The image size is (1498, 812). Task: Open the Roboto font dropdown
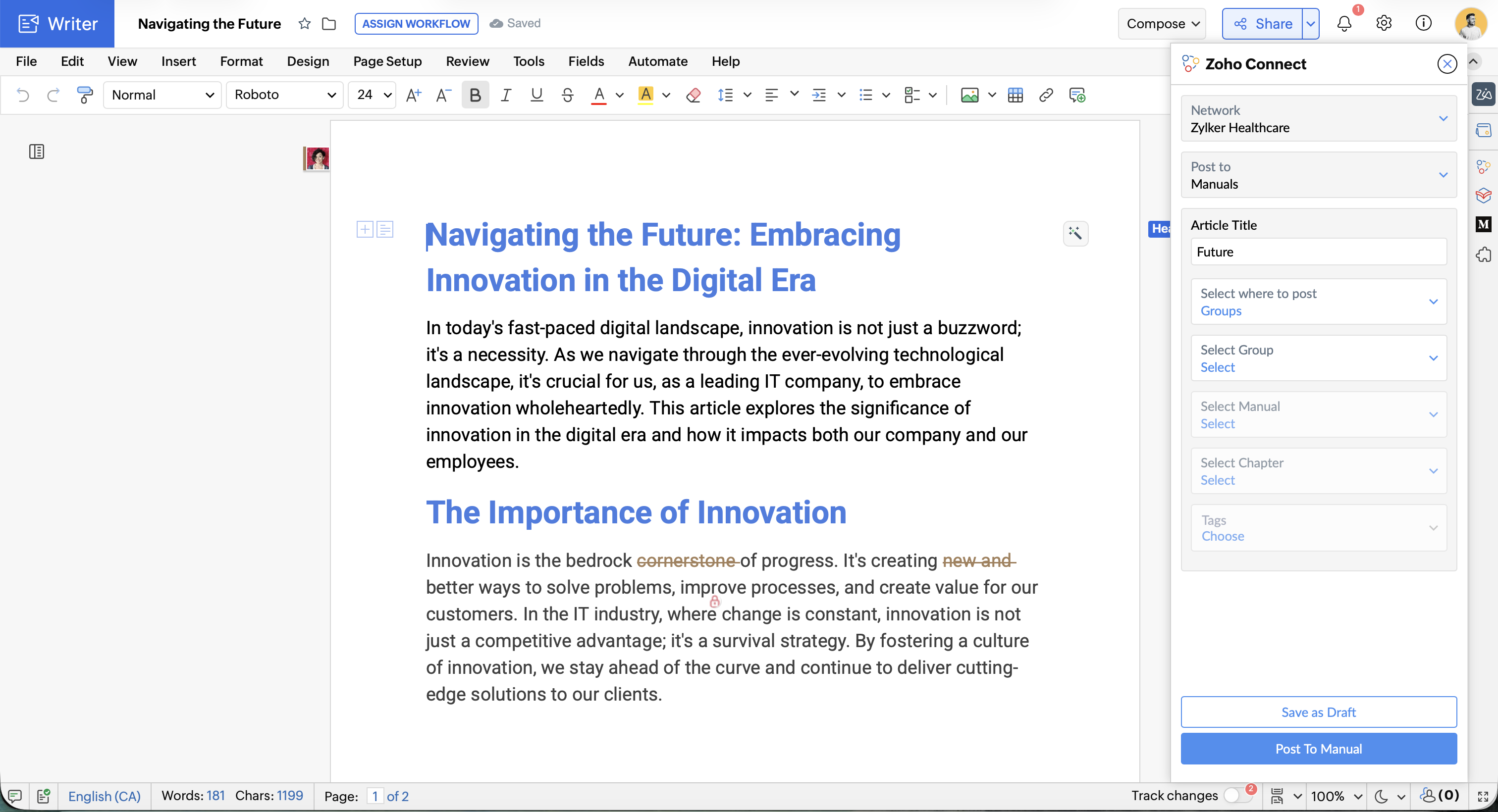tap(284, 95)
